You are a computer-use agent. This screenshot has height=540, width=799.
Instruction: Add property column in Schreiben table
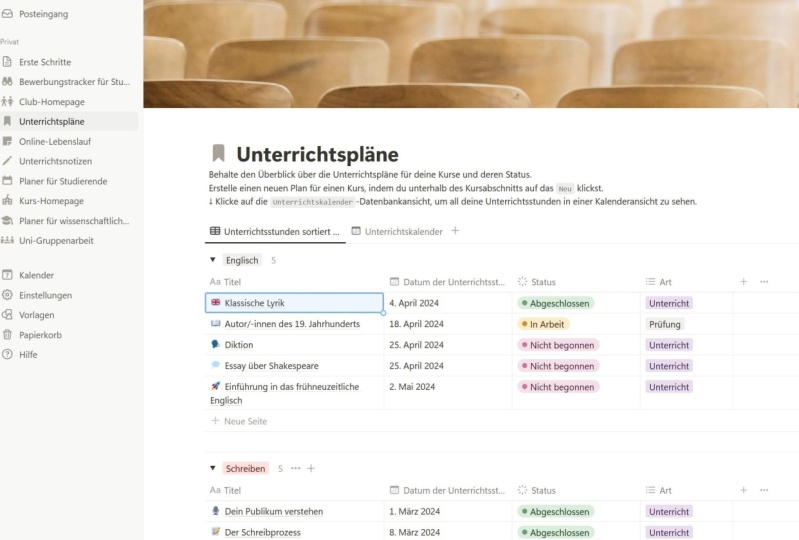743,490
